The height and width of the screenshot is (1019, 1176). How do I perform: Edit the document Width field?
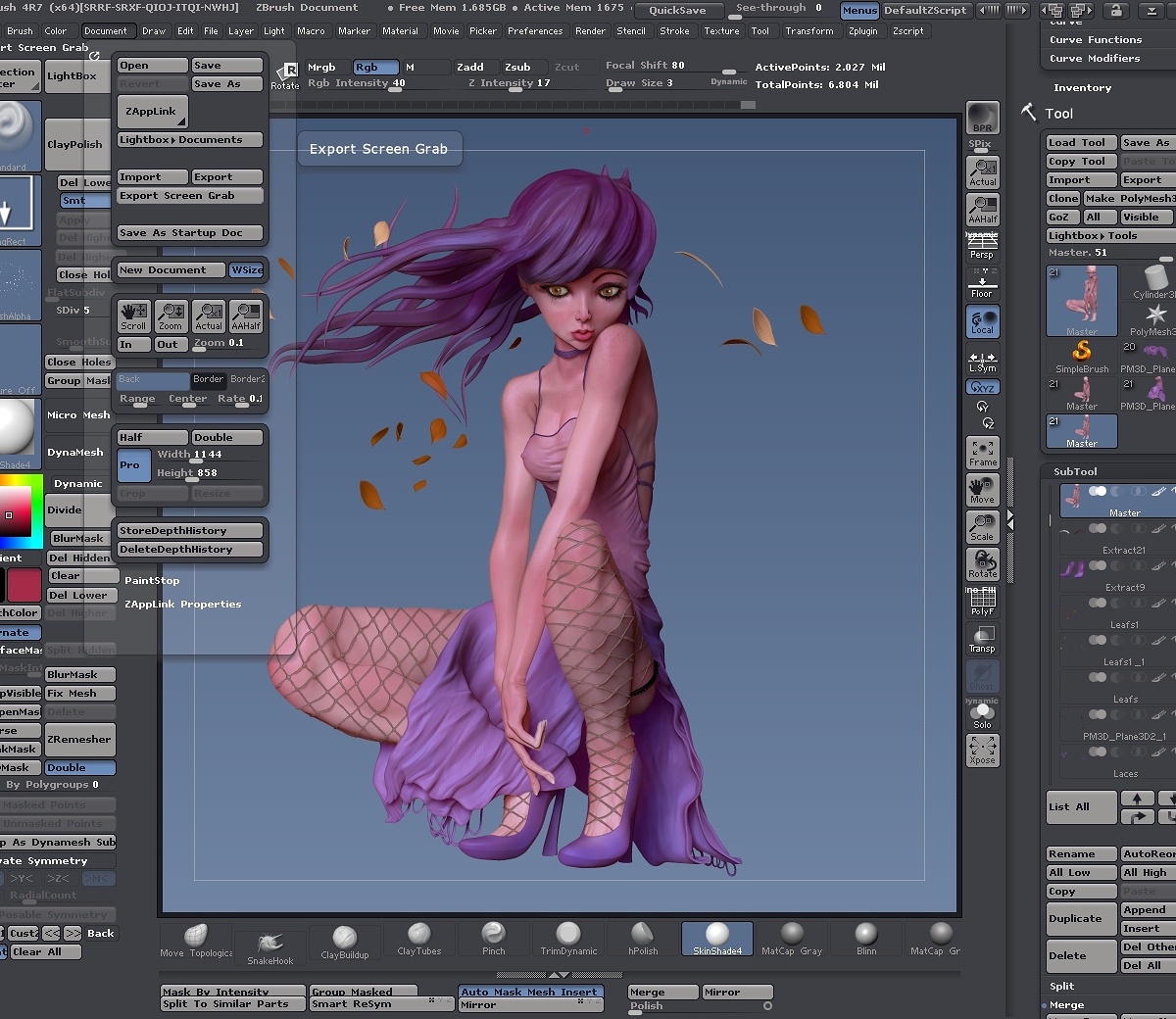tap(209, 455)
